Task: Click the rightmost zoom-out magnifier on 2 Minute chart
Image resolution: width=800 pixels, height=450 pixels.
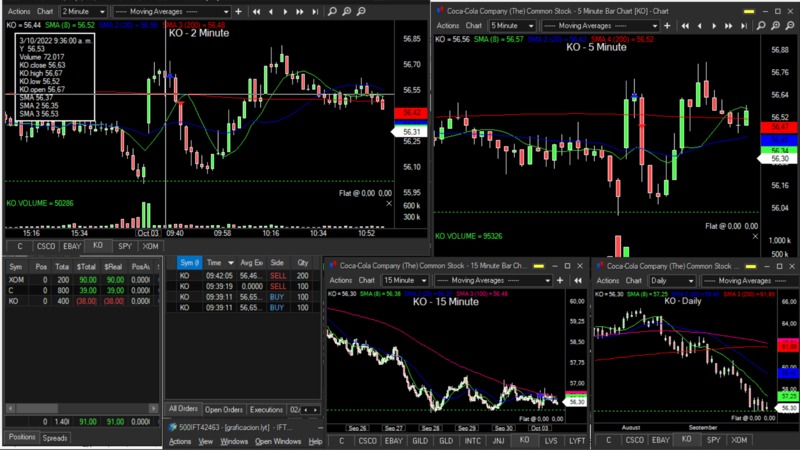Action: 359,12
